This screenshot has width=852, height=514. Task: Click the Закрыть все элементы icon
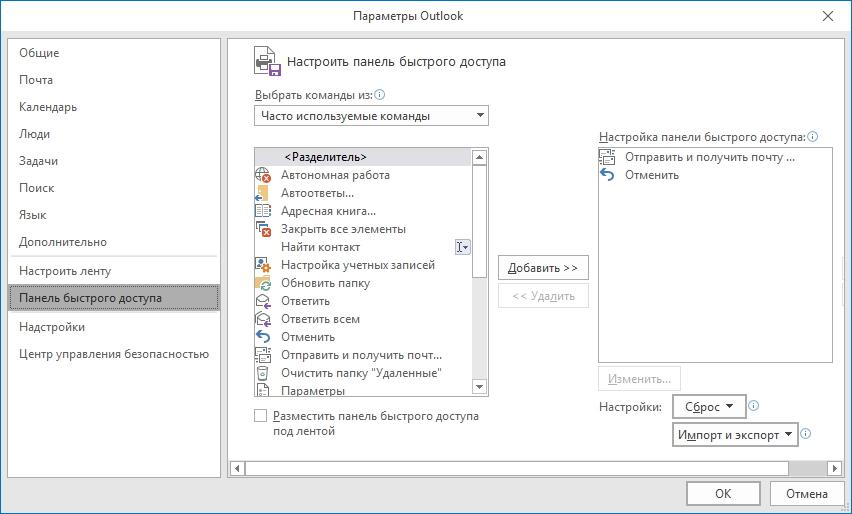[x=263, y=229]
